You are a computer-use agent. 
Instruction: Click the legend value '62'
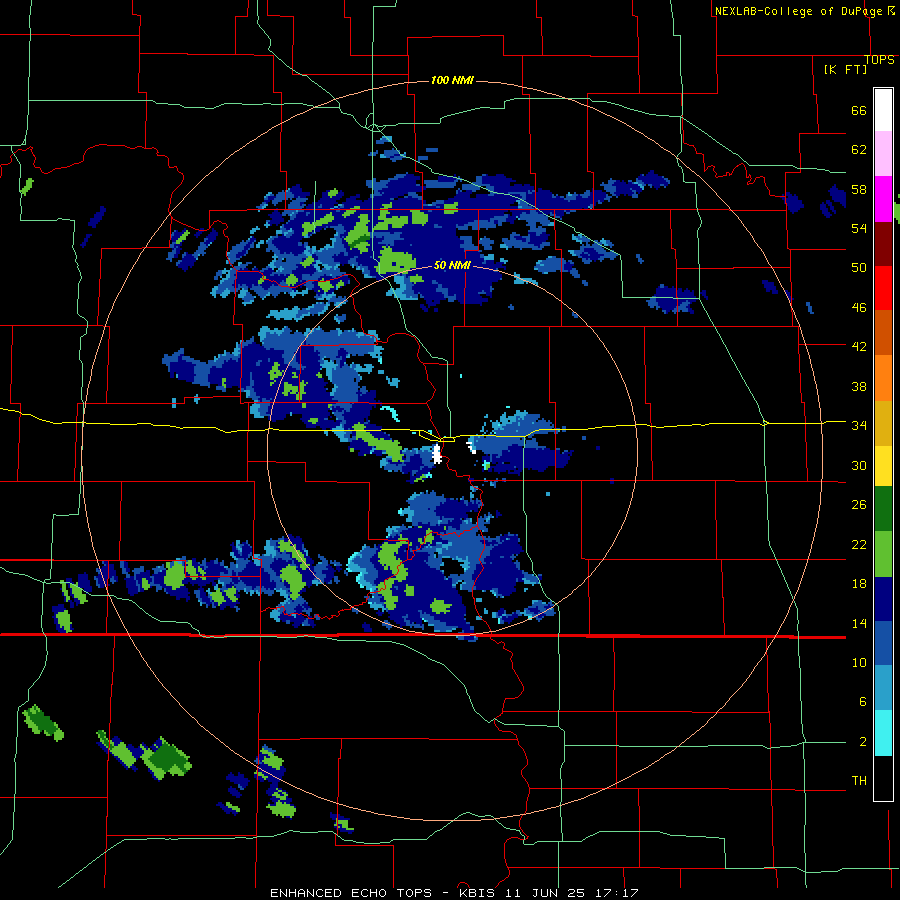(x=859, y=150)
